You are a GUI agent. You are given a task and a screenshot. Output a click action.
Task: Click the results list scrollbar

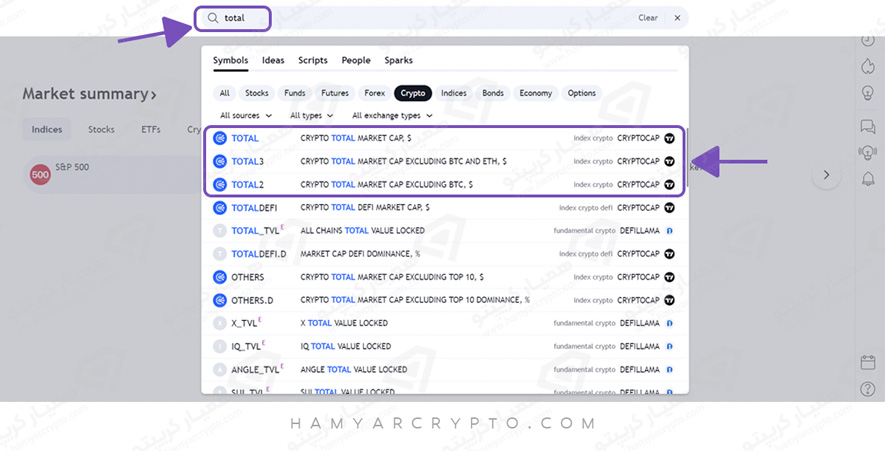pos(687,158)
